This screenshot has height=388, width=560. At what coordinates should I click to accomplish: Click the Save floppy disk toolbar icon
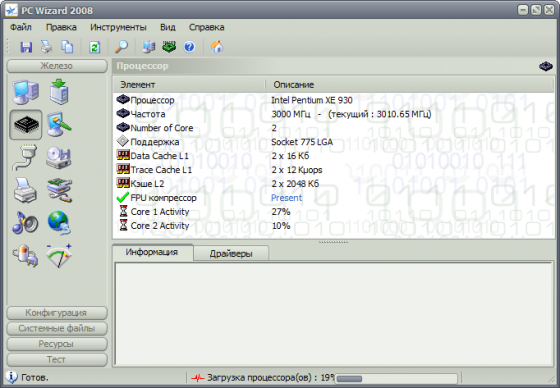click(26, 47)
